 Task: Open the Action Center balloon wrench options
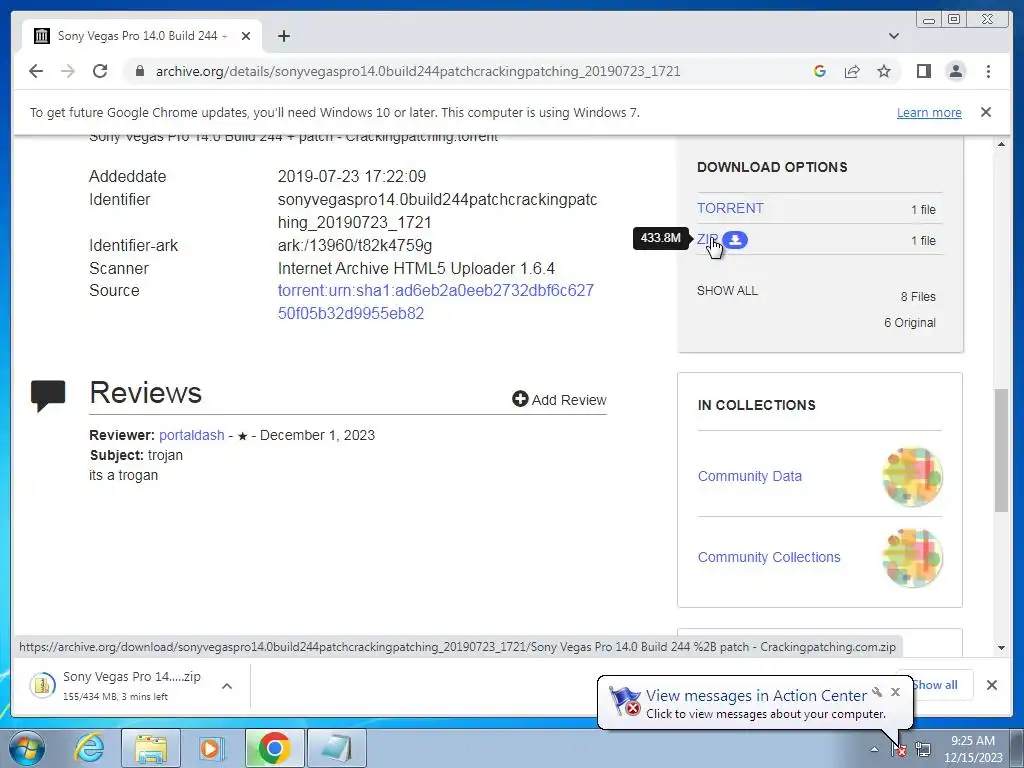(877, 692)
